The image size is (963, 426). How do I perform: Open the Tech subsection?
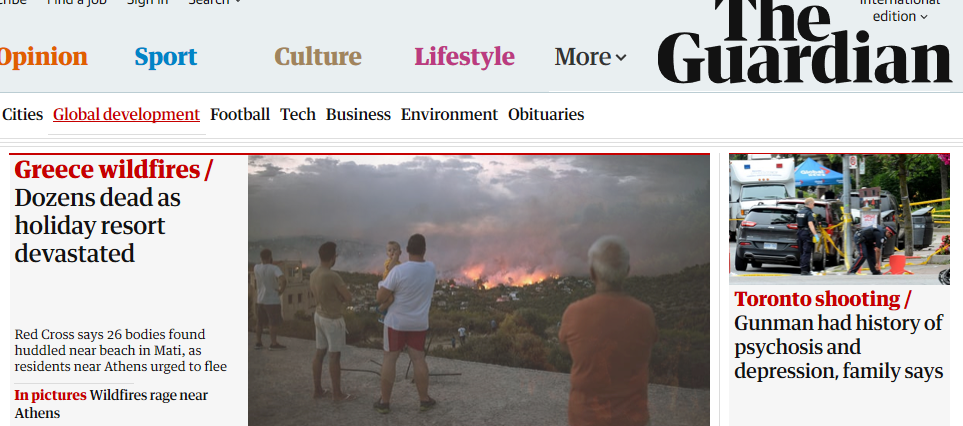298,115
